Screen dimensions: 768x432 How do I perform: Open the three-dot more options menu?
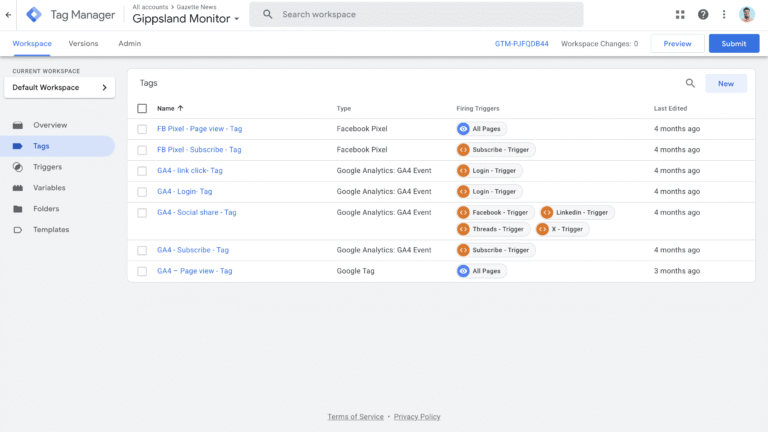[x=724, y=14]
